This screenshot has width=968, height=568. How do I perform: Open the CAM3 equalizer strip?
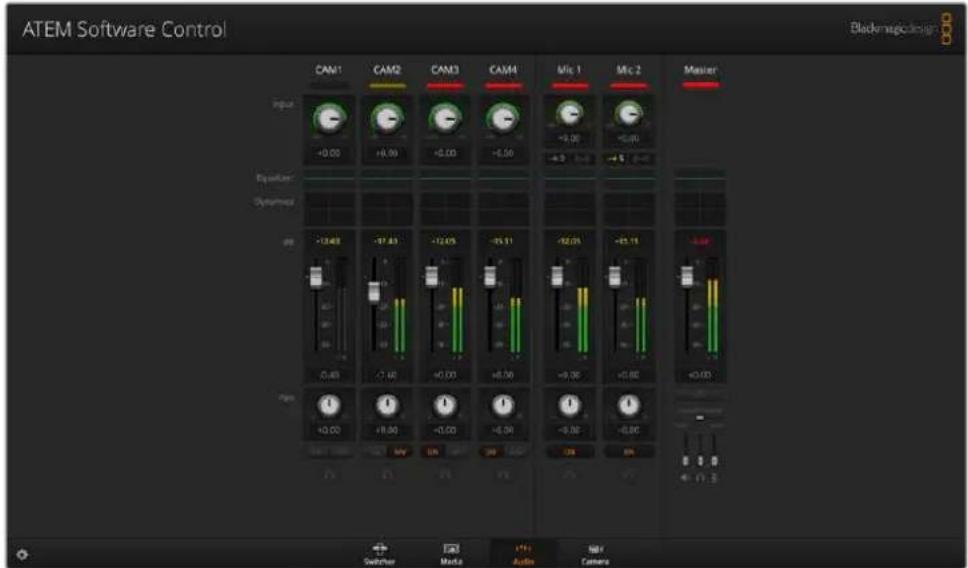(x=445, y=178)
